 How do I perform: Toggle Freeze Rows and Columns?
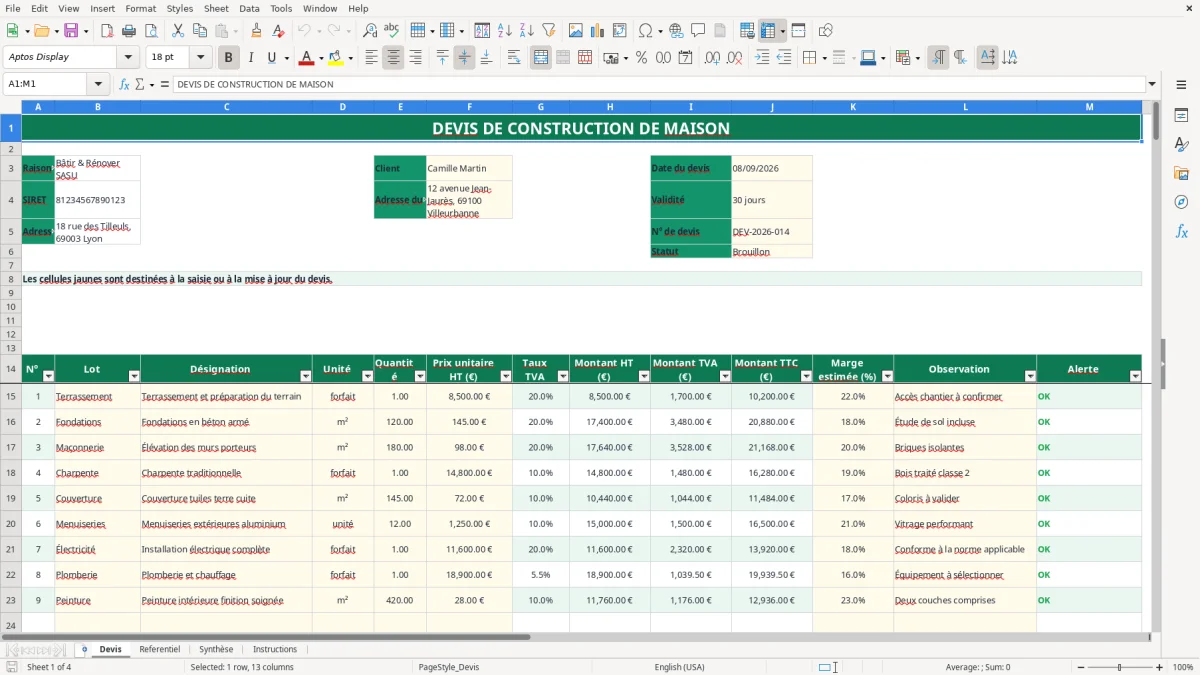pyautogui.click(x=768, y=31)
